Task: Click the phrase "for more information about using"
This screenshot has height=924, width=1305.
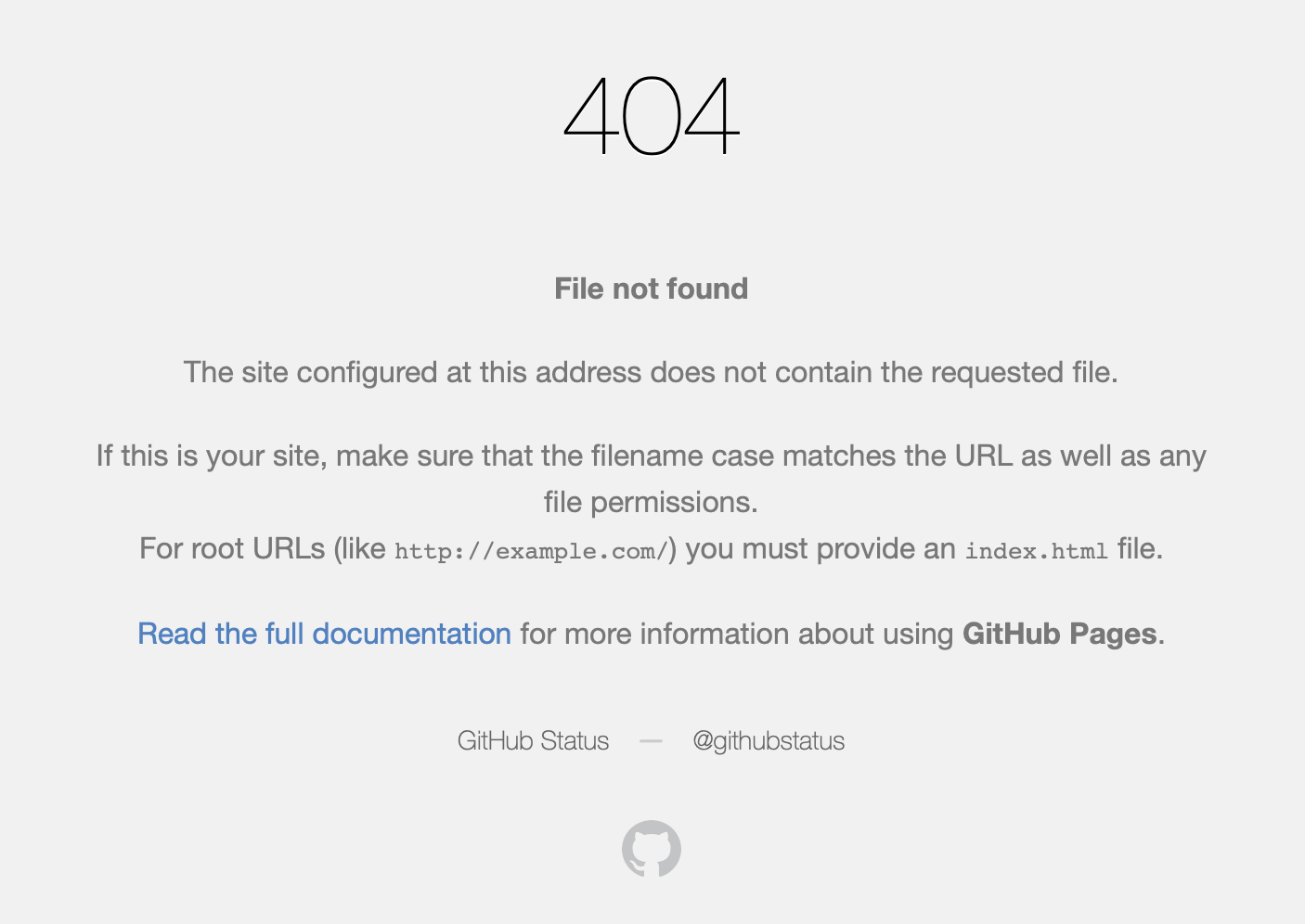Action: point(737,634)
